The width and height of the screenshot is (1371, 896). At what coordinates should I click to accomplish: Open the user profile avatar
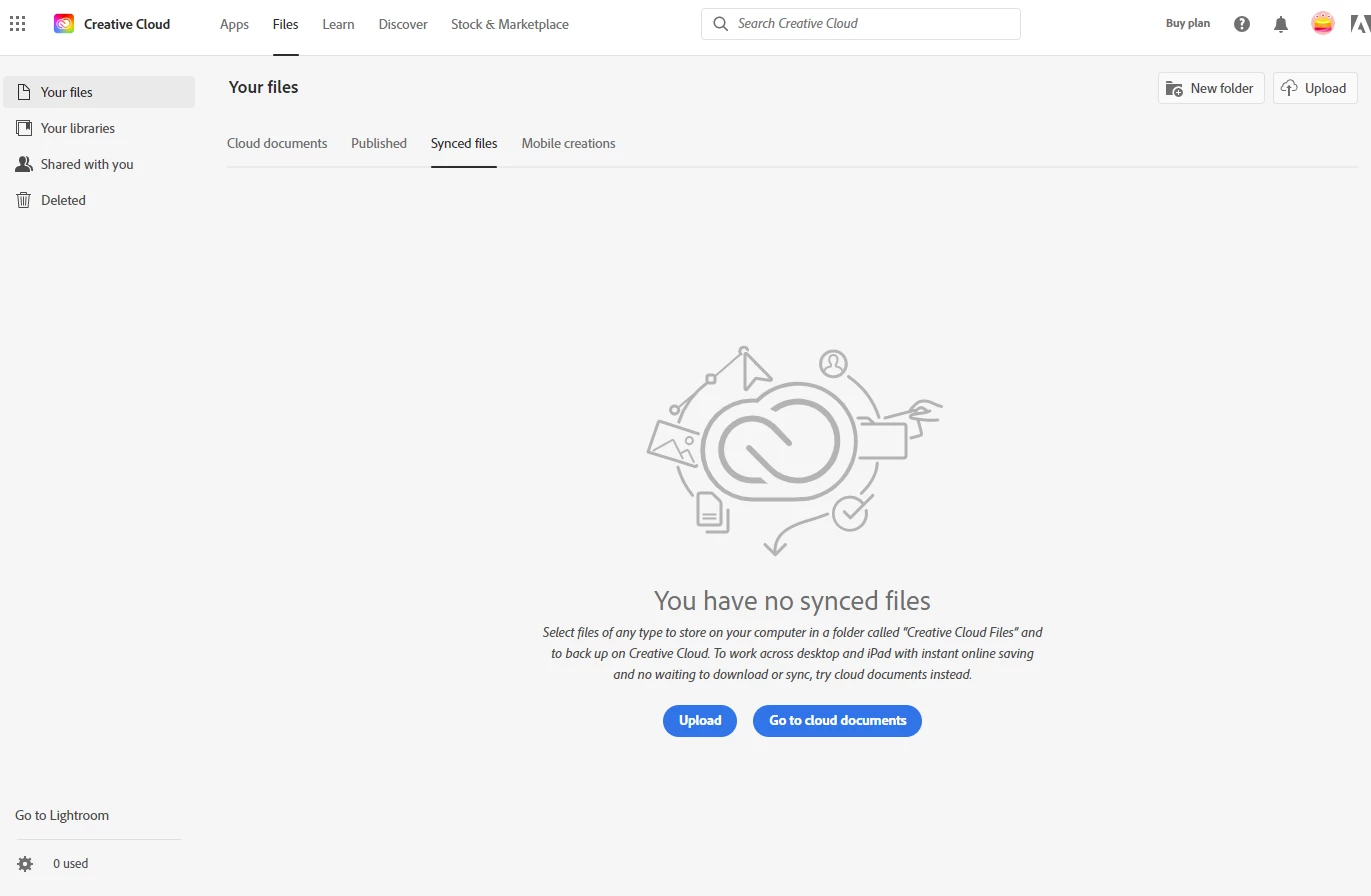click(x=1323, y=23)
